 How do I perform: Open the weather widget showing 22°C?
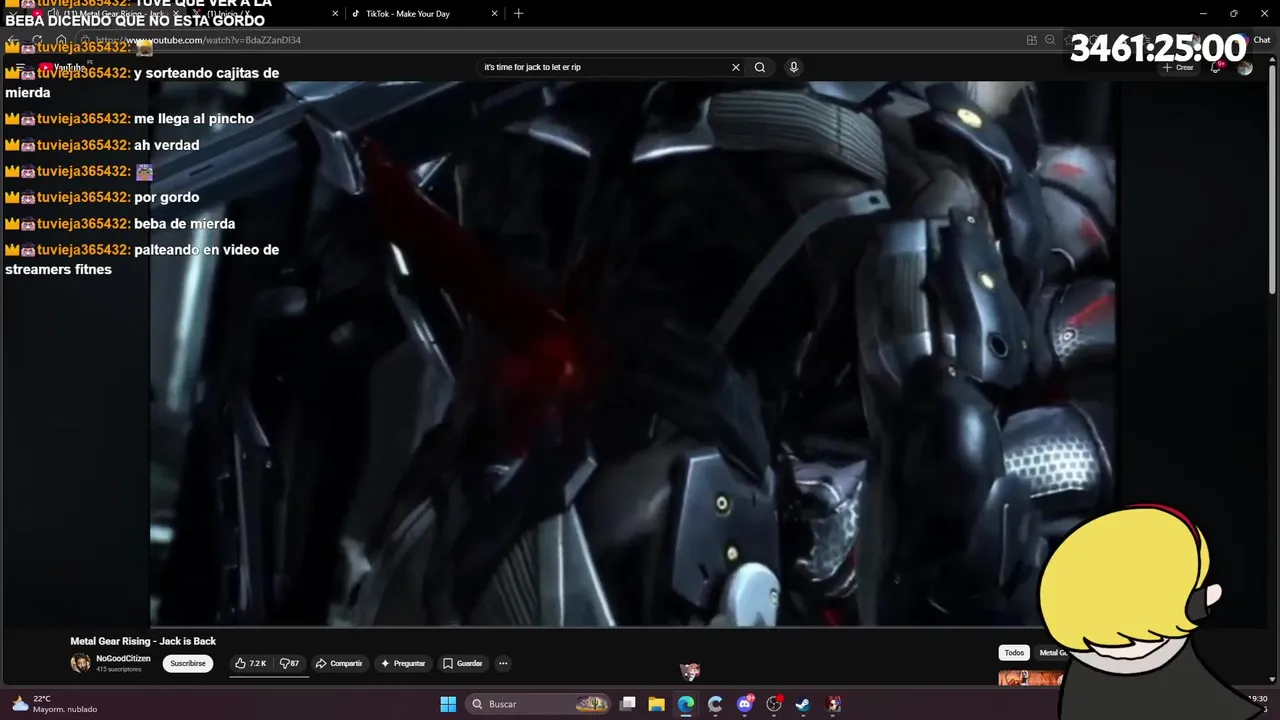(x=54, y=704)
